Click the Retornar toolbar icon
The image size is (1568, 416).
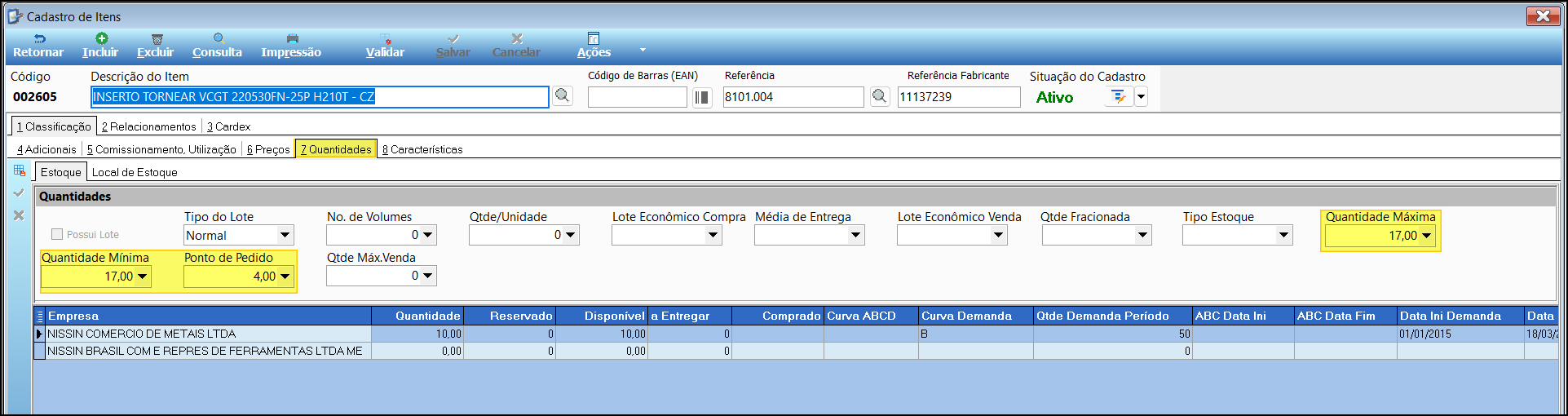tap(39, 38)
